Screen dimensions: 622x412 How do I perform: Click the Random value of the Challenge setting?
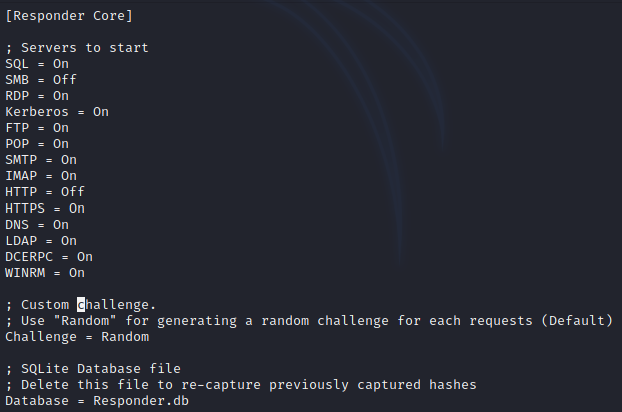pyautogui.click(x=117, y=336)
